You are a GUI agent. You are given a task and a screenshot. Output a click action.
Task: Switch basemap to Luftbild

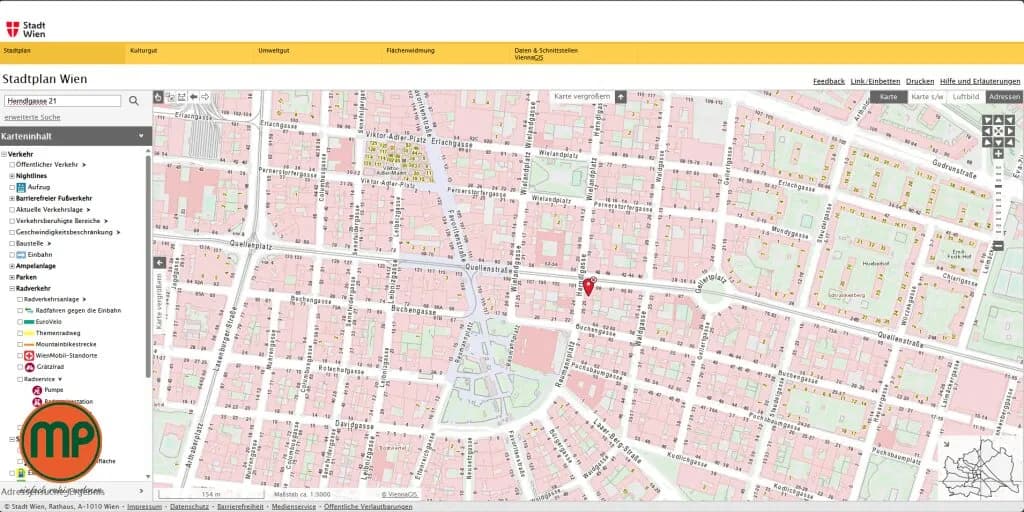[x=966, y=97]
